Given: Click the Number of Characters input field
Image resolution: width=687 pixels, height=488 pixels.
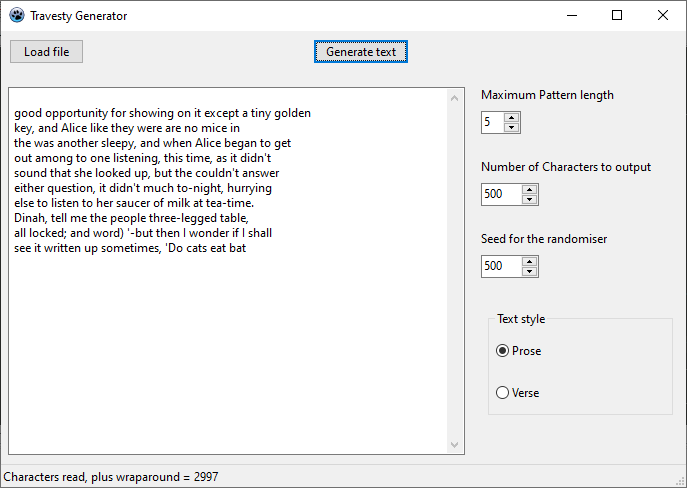Looking at the screenshot, I should tap(502, 194).
